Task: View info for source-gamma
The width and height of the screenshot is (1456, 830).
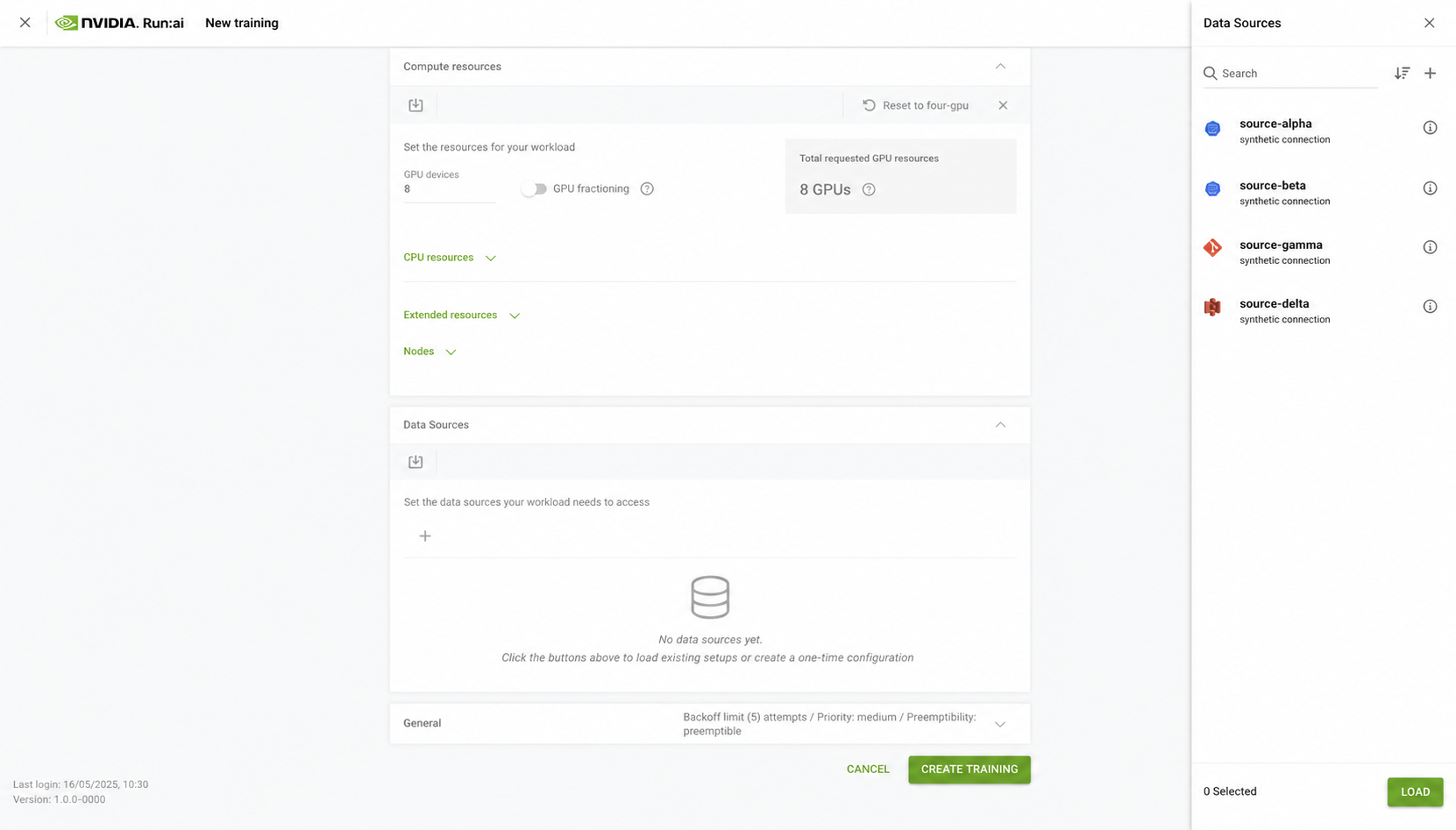Action: click(x=1430, y=247)
